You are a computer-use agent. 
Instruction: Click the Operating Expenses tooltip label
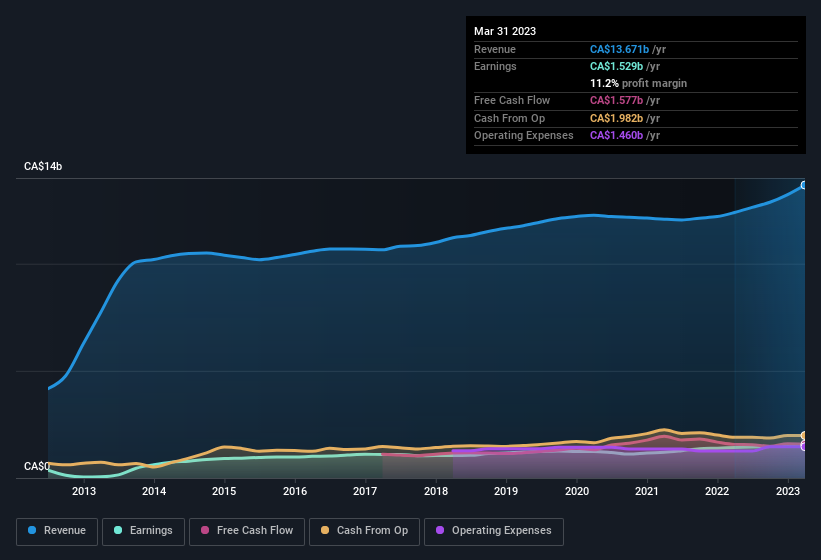(524, 136)
